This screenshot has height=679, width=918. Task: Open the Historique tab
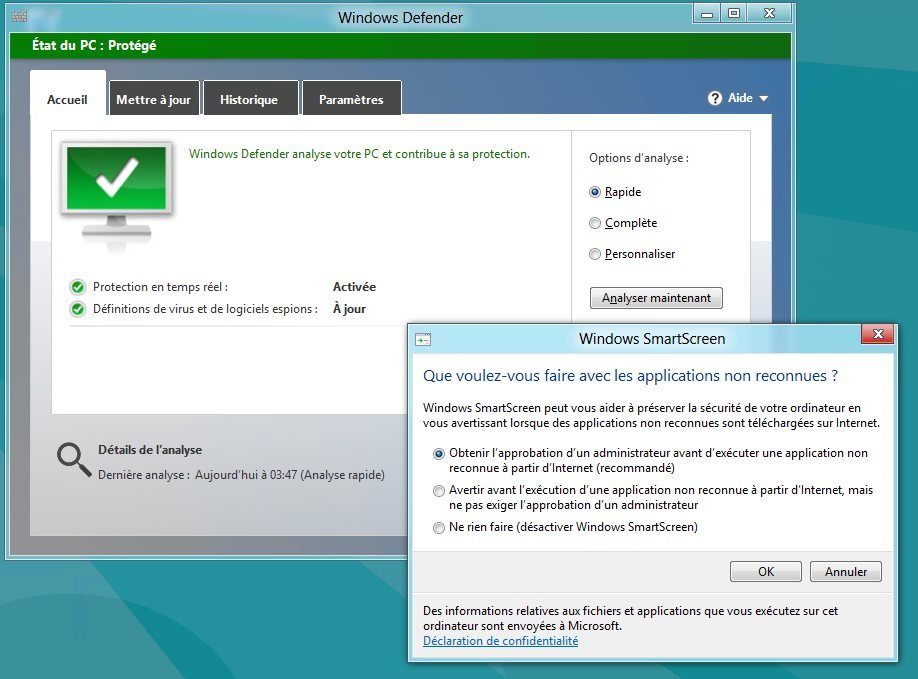[x=249, y=100]
